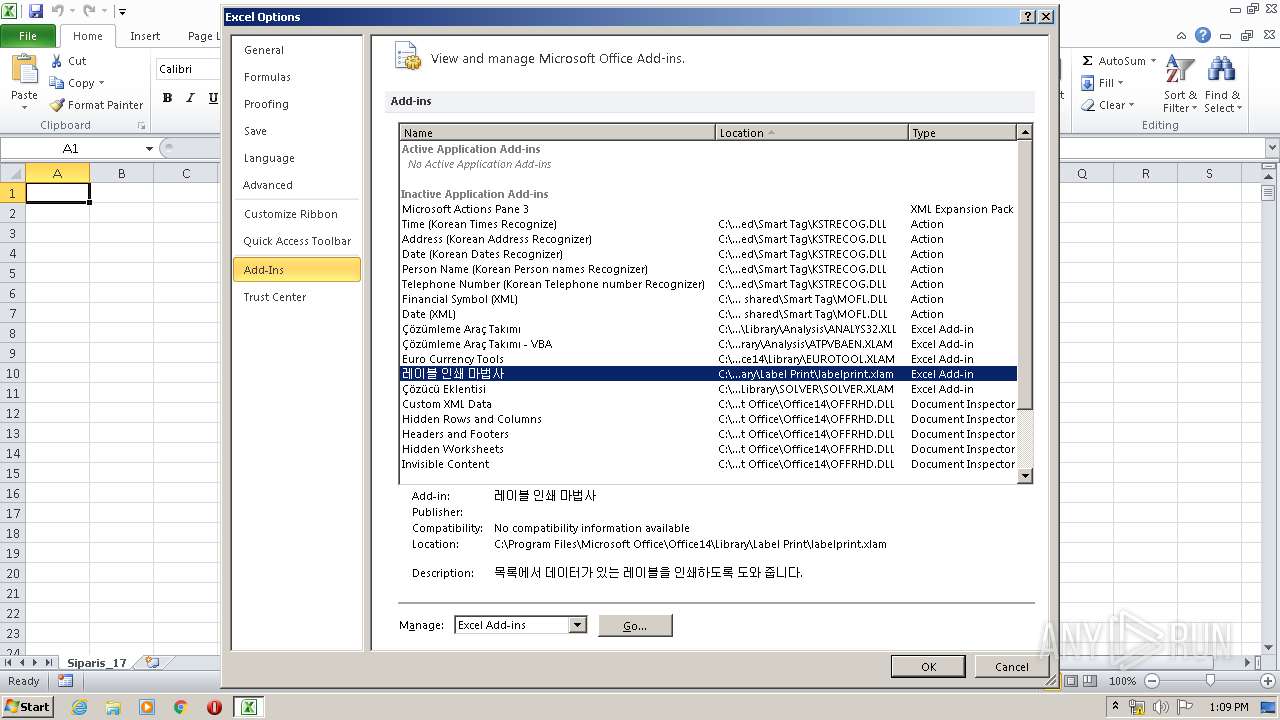The image size is (1280, 720).
Task: Click the Zoom out minus button
Action: (1151, 681)
